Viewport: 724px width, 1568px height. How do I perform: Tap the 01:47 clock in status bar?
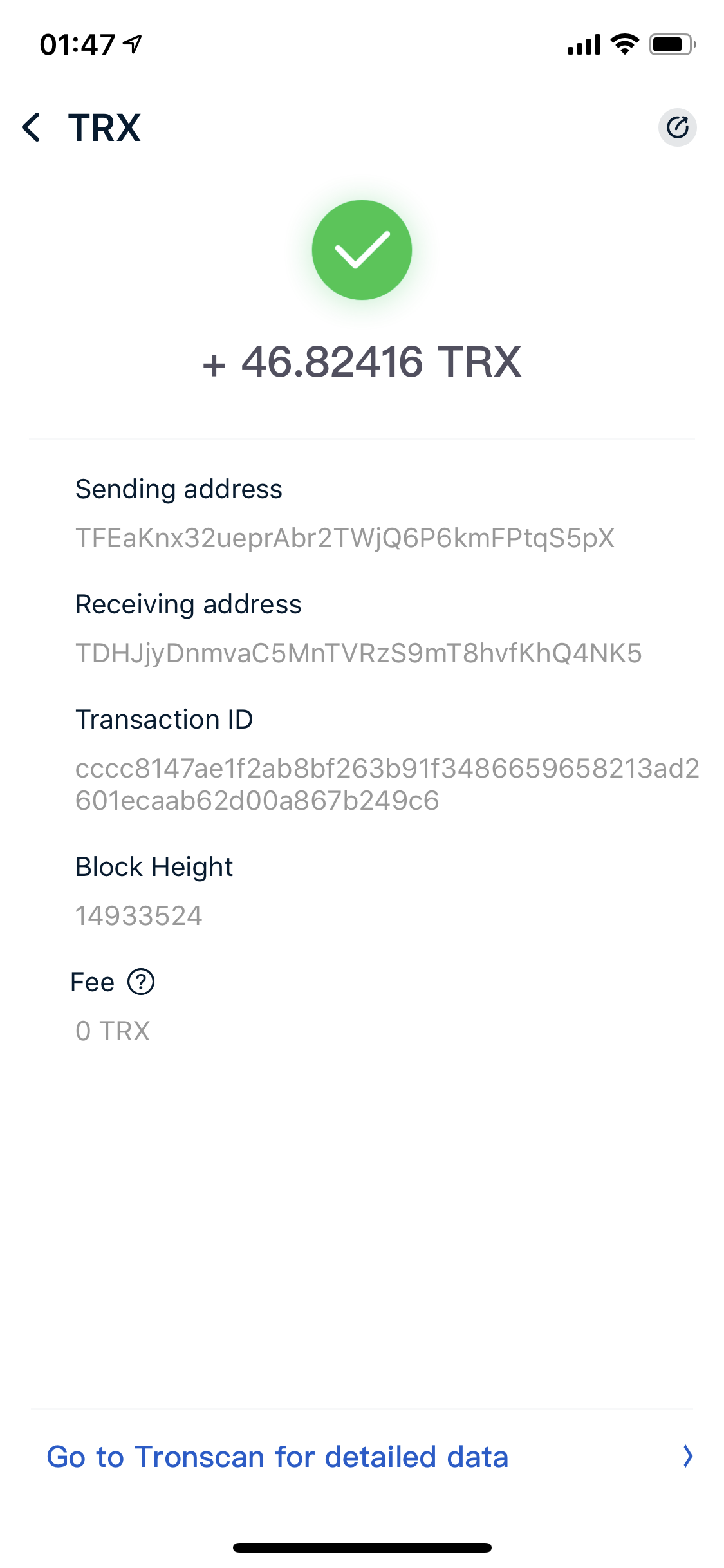[x=77, y=45]
